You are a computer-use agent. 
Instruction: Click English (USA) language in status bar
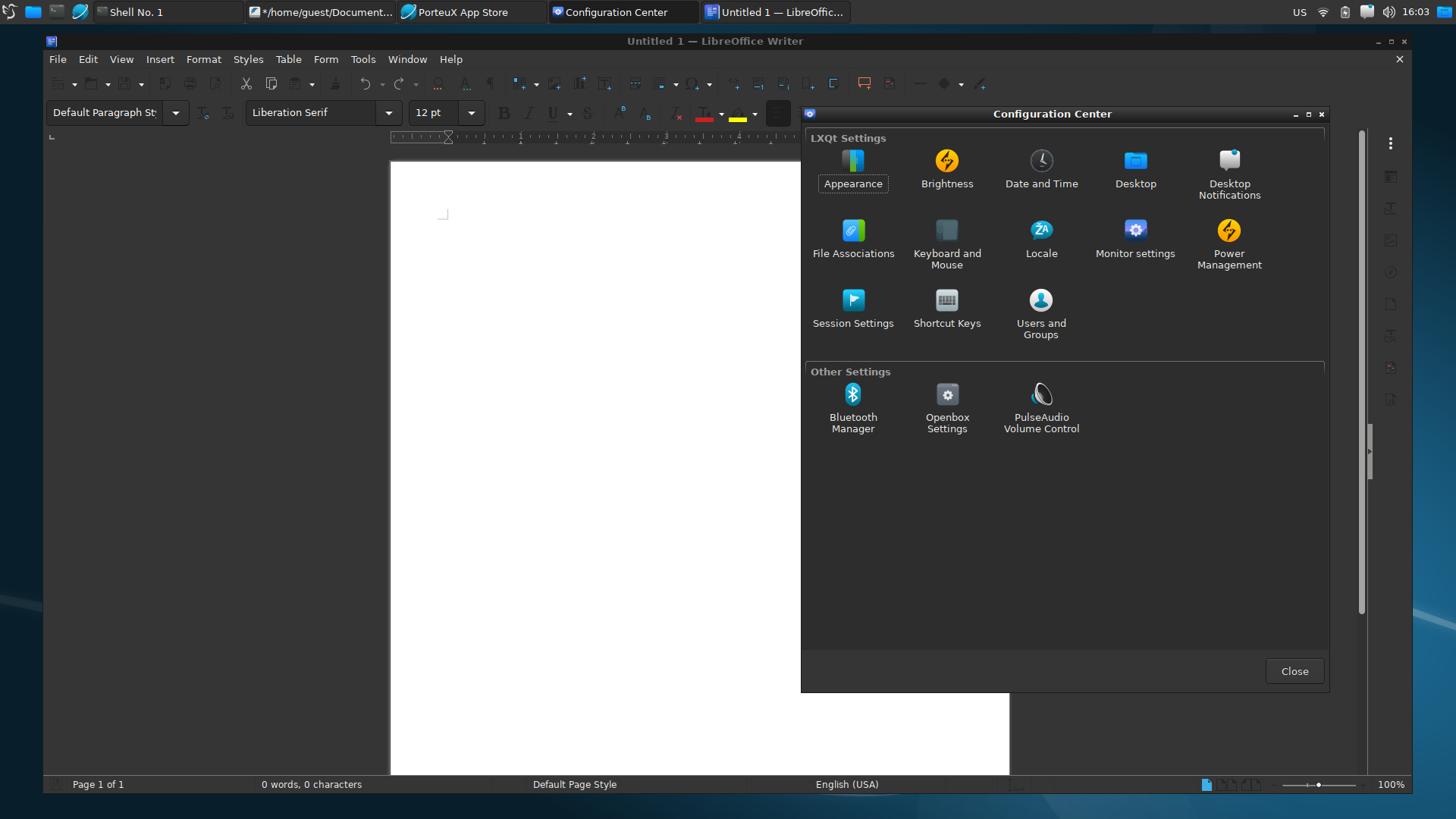[x=847, y=785]
